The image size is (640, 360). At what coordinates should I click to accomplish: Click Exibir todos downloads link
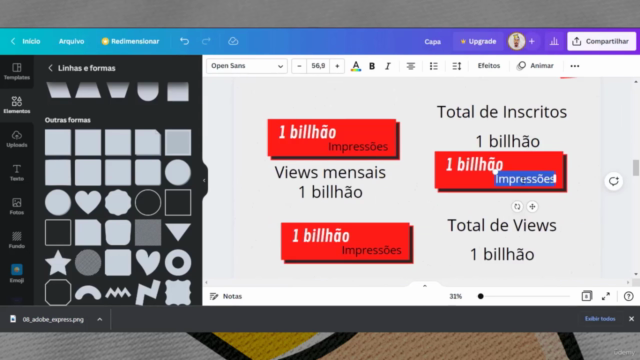[x=600, y=319]
